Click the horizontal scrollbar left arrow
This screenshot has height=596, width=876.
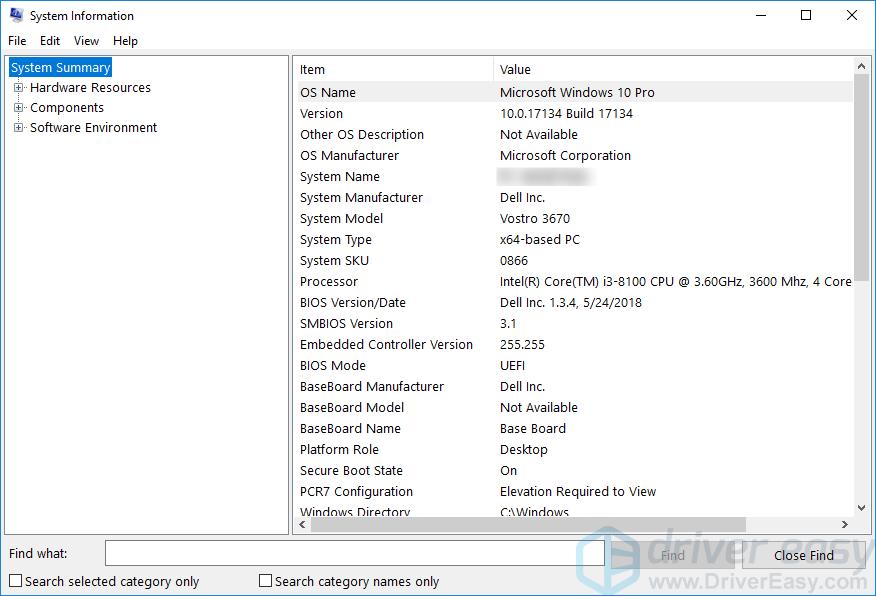302,525
